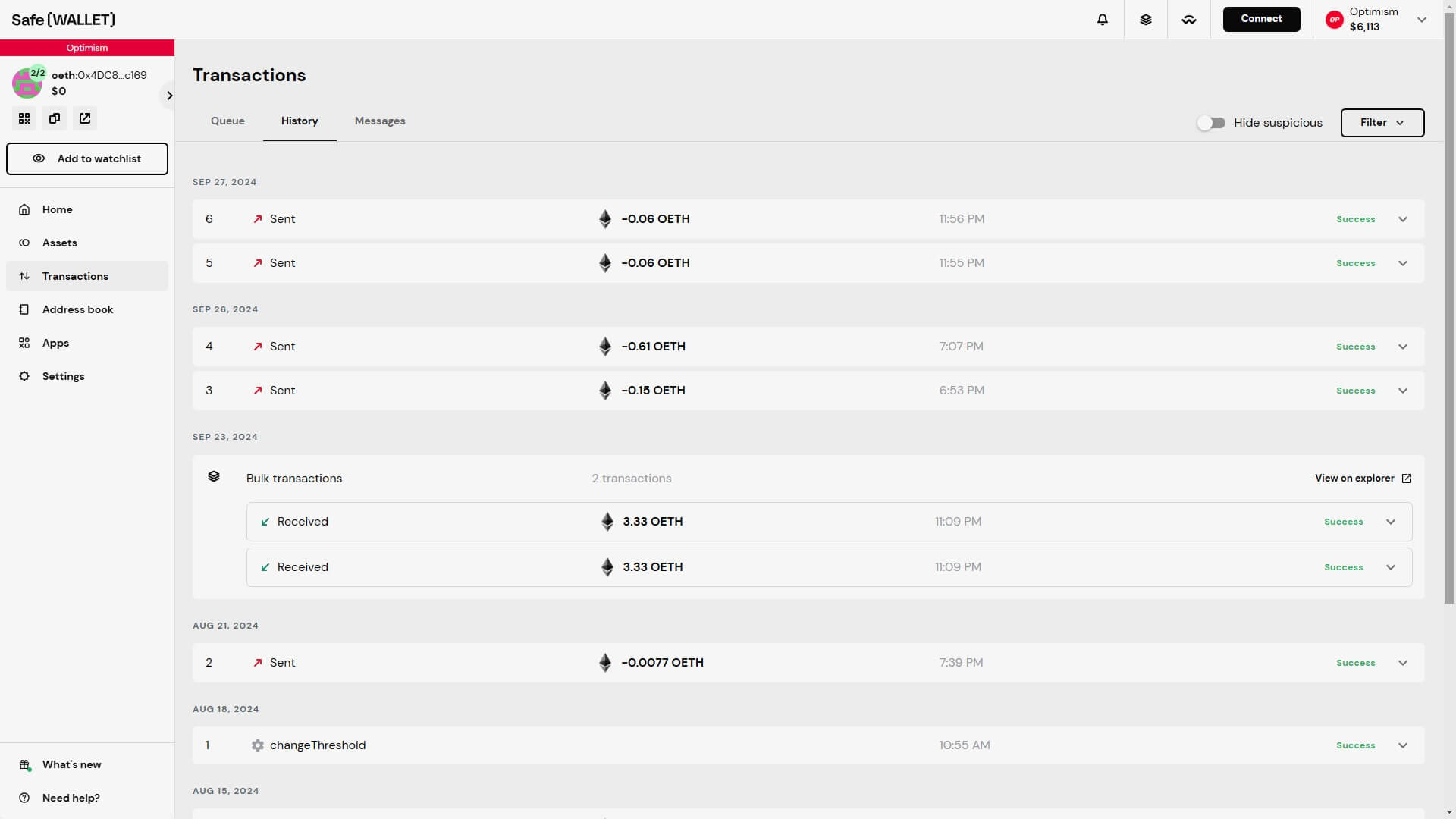Select the History tab
The image size is (1456, 819).
(300, 121)
